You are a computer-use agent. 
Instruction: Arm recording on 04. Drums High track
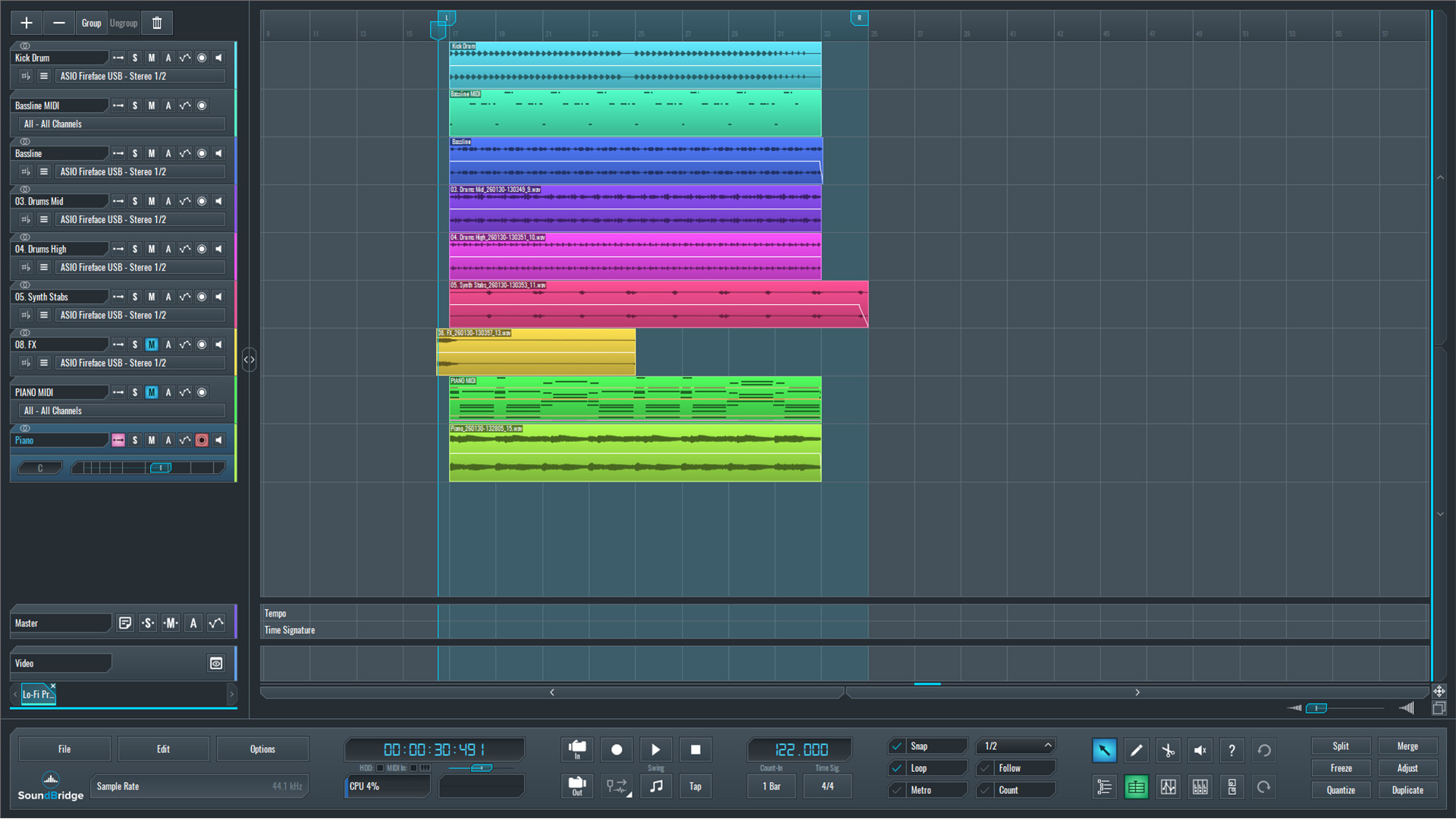[202, 249]
